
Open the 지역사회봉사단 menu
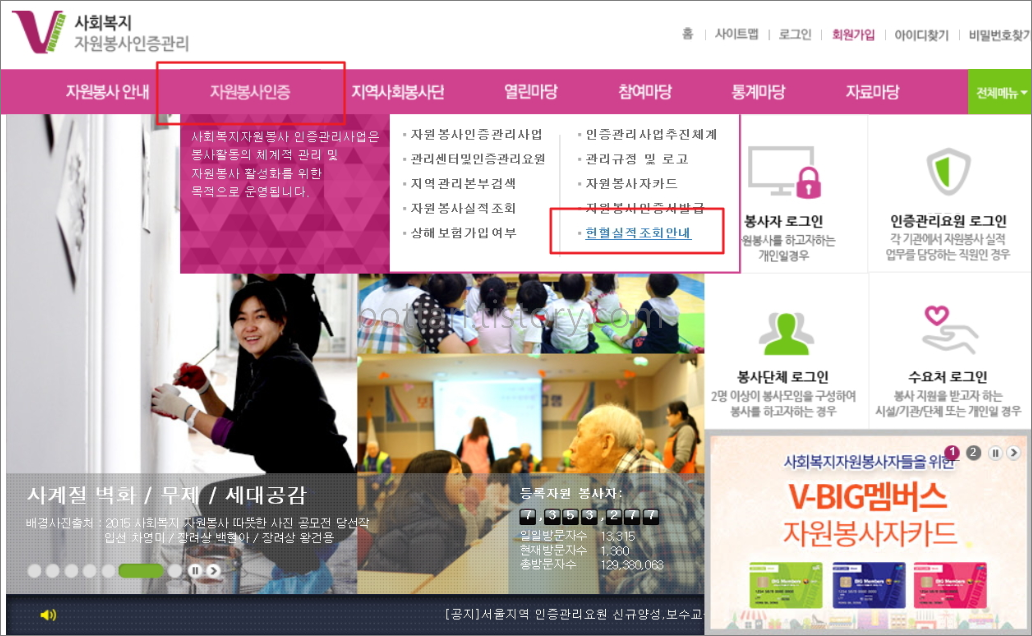398,92
